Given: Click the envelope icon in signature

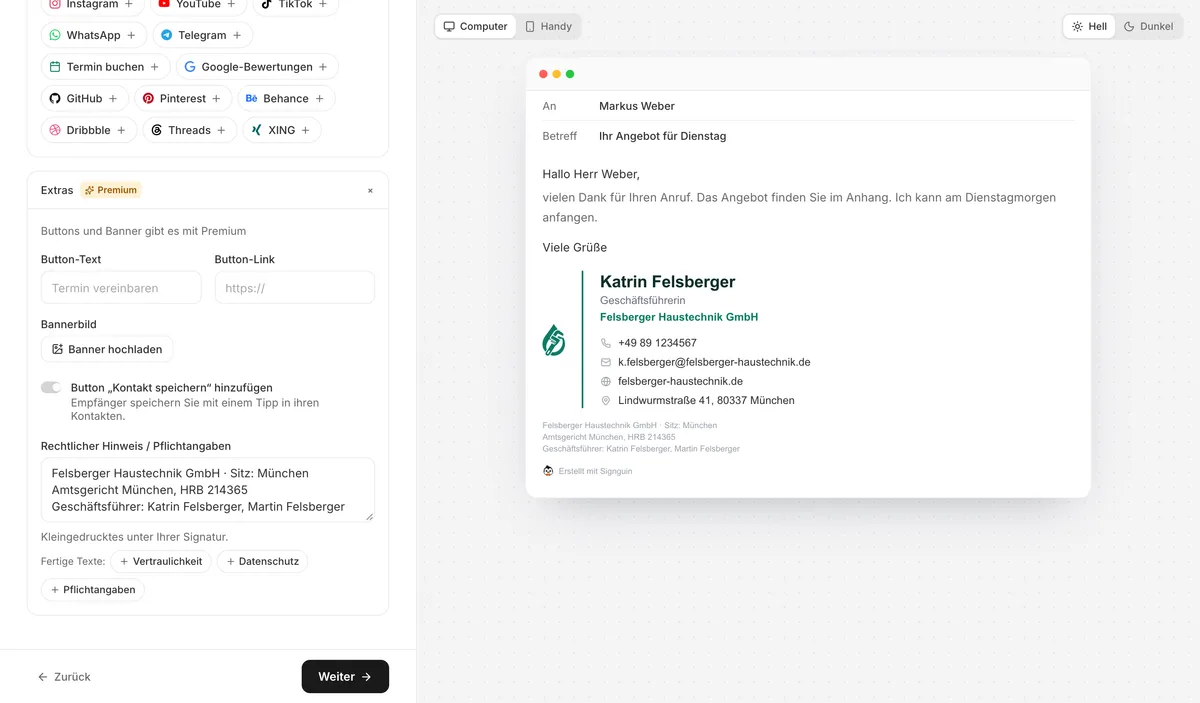Looking at the screenshot, I should point(606,362).
